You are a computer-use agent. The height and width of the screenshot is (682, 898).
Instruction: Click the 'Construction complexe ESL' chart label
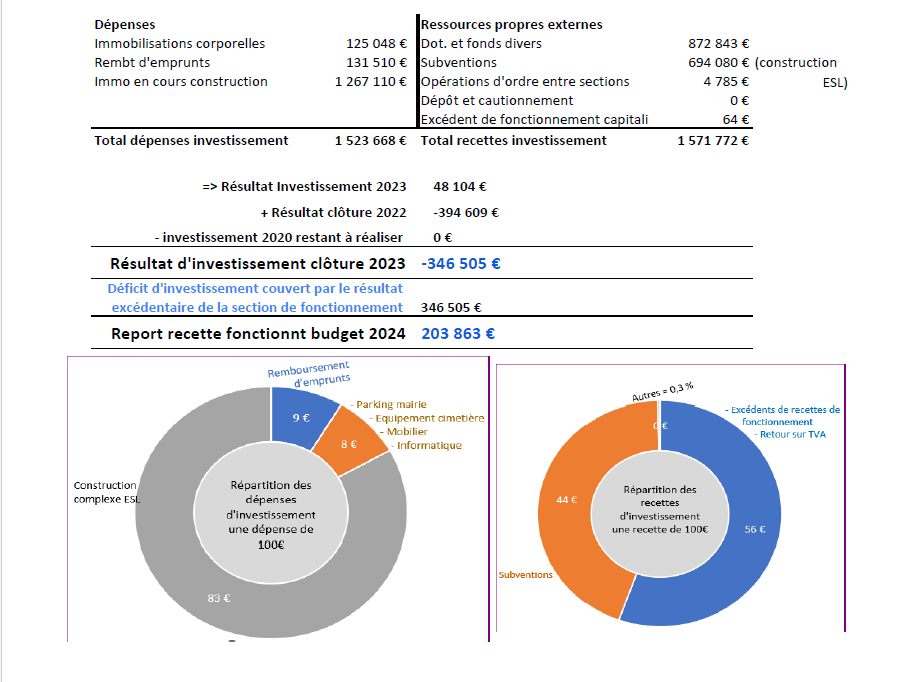[x=106, y=492]
